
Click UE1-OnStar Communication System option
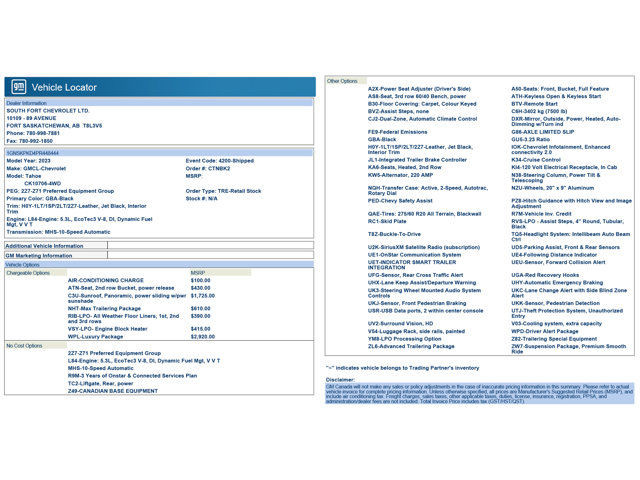click(414, 255)
